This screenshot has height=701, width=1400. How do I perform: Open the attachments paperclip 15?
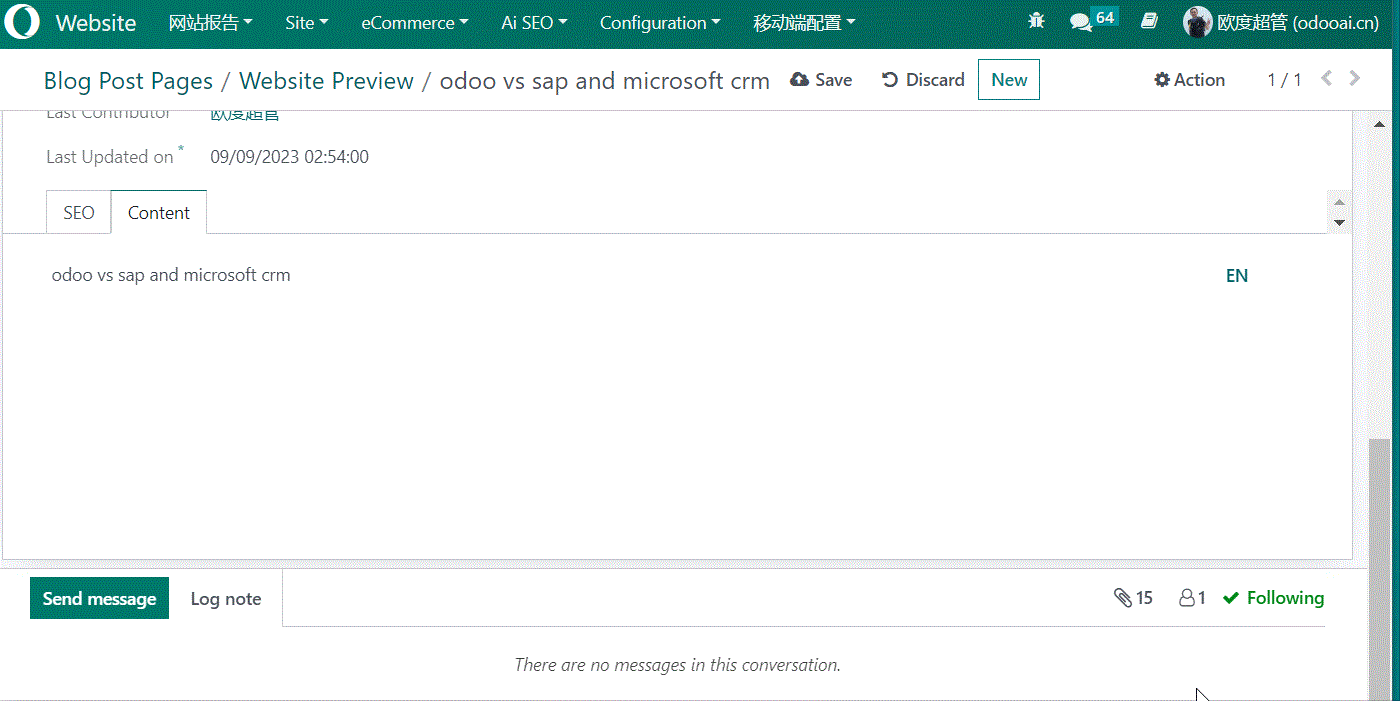1133,598
